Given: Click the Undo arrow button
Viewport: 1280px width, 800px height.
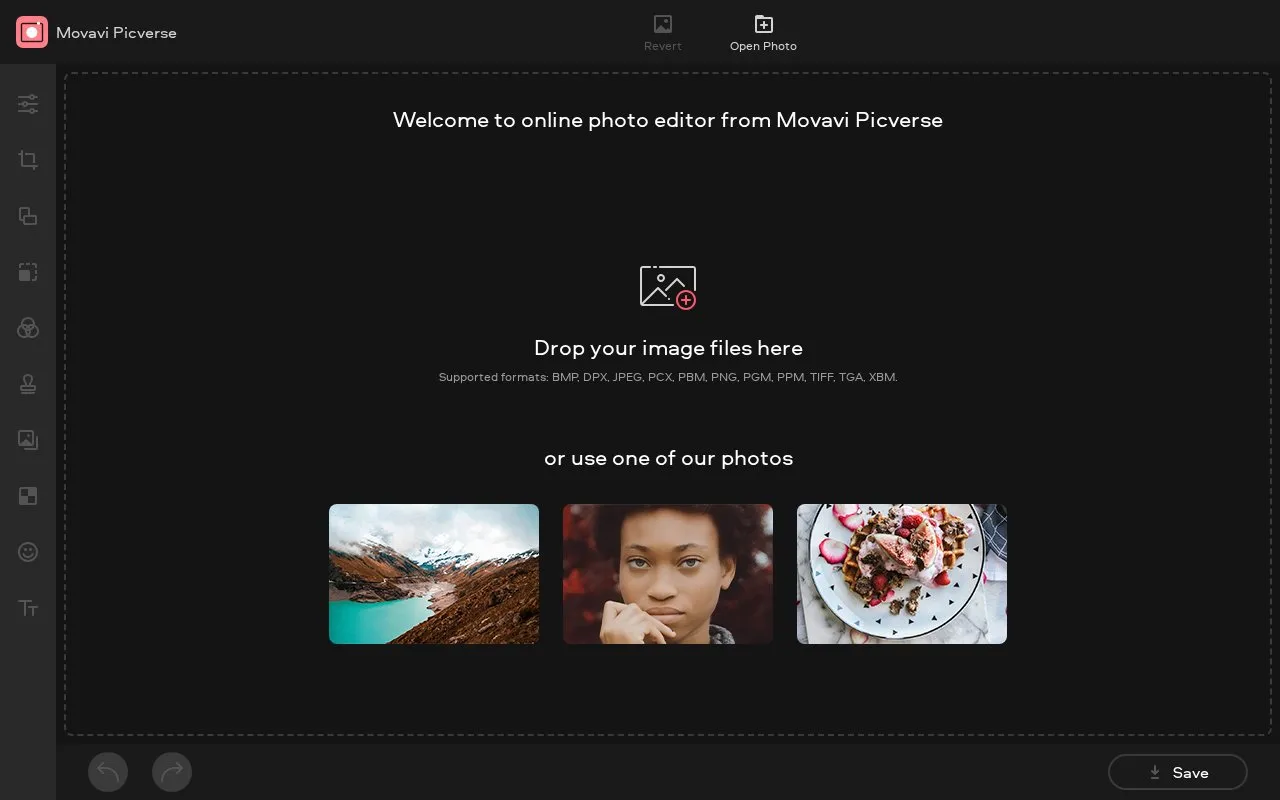Looking at the screenshot, I should coord(108,772).
